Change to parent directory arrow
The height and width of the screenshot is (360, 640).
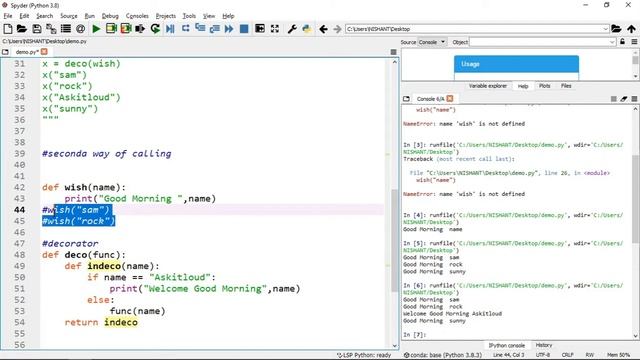631,29
